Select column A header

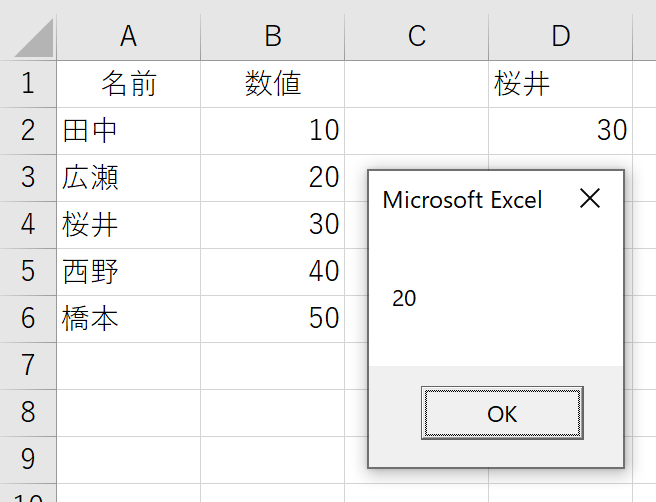[x=128, y=37]
